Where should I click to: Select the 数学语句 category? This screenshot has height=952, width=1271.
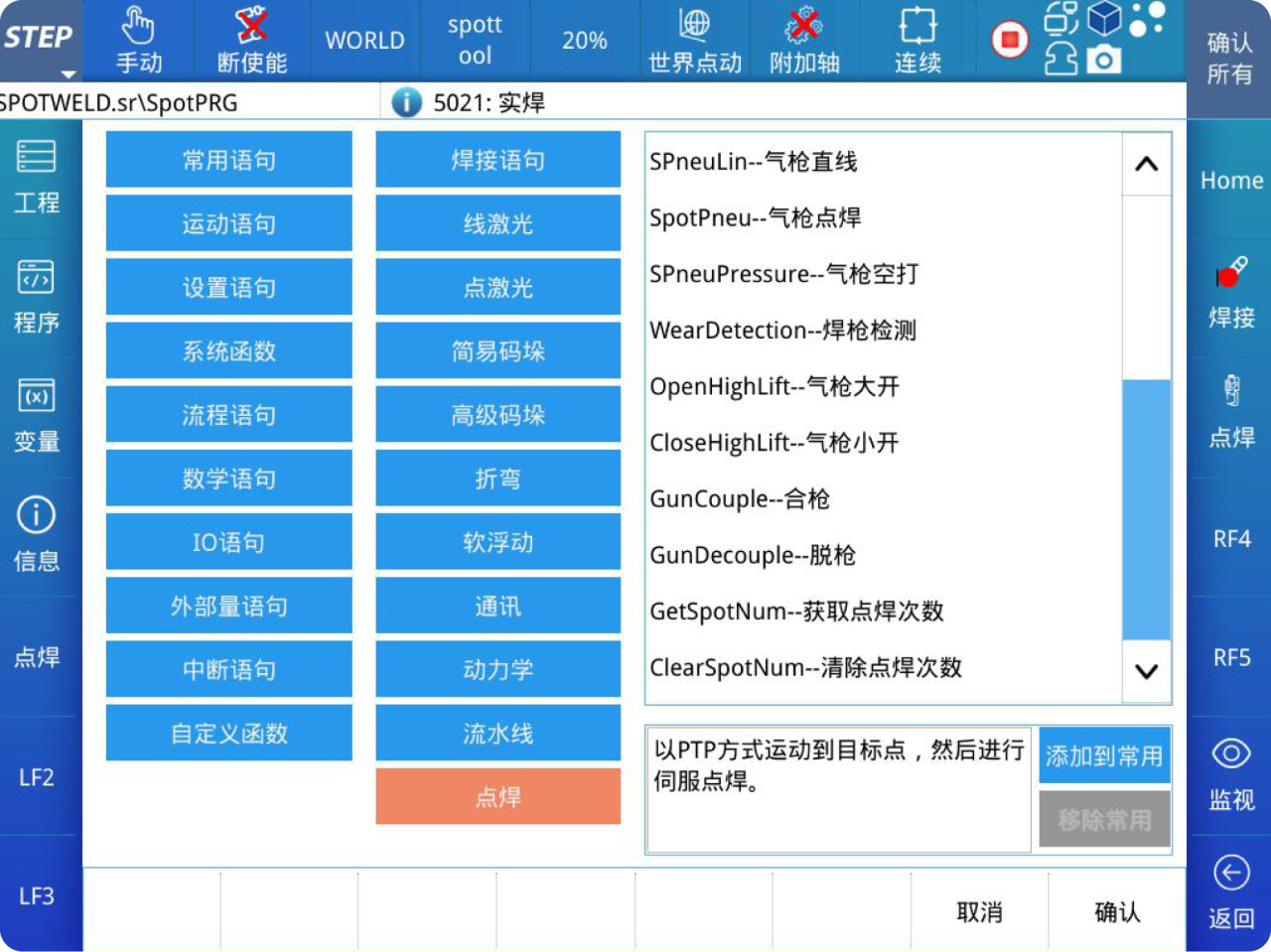228,477
